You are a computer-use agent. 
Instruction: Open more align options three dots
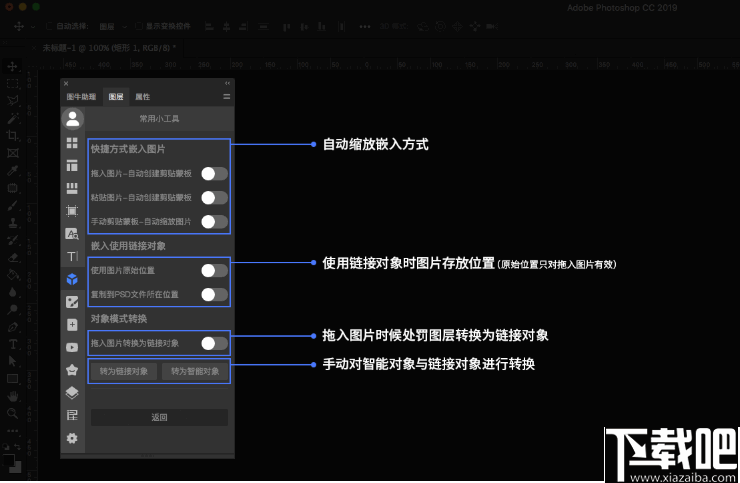(364, 26)
